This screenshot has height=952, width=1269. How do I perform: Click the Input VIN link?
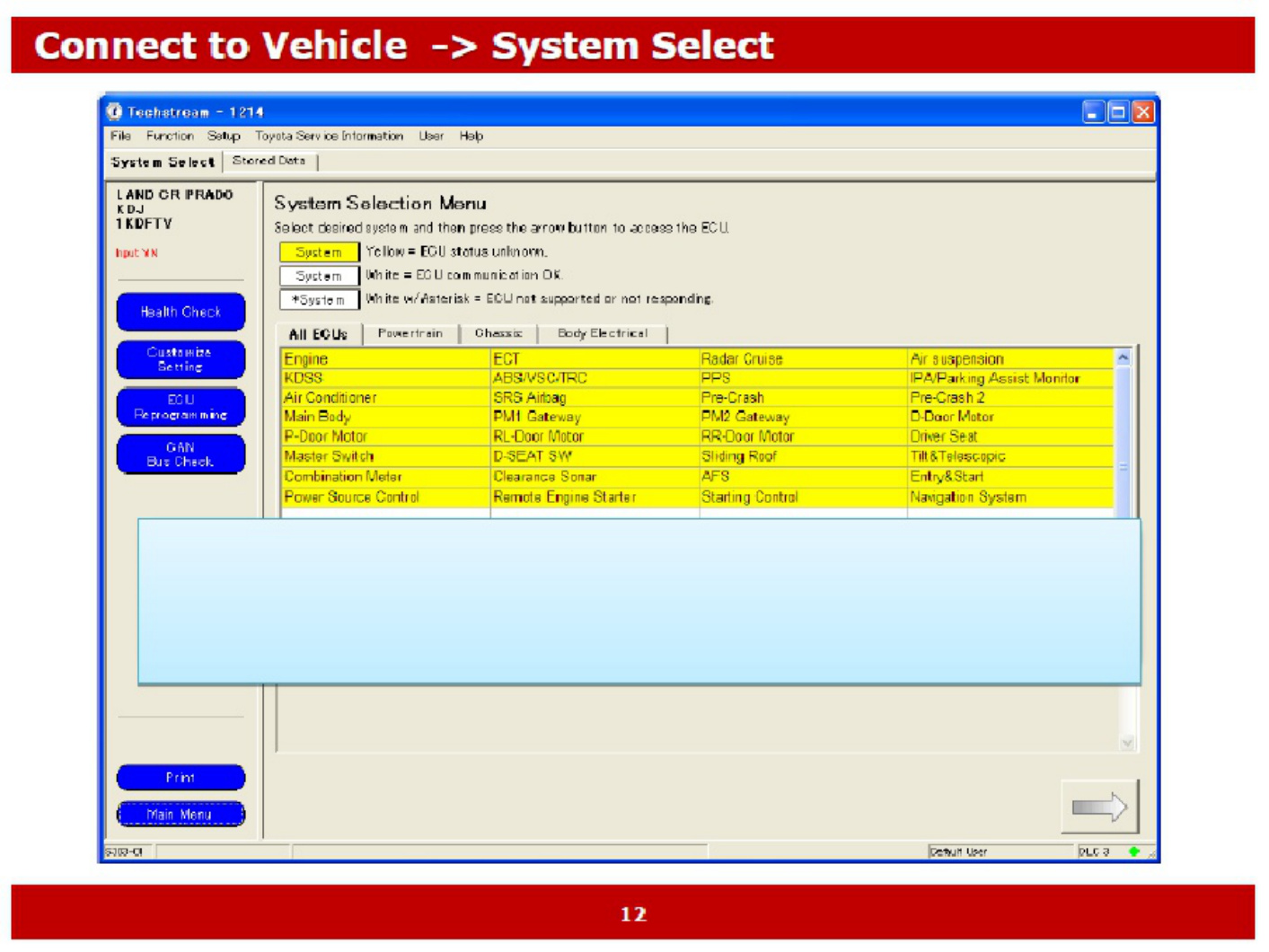click(137, 253)
